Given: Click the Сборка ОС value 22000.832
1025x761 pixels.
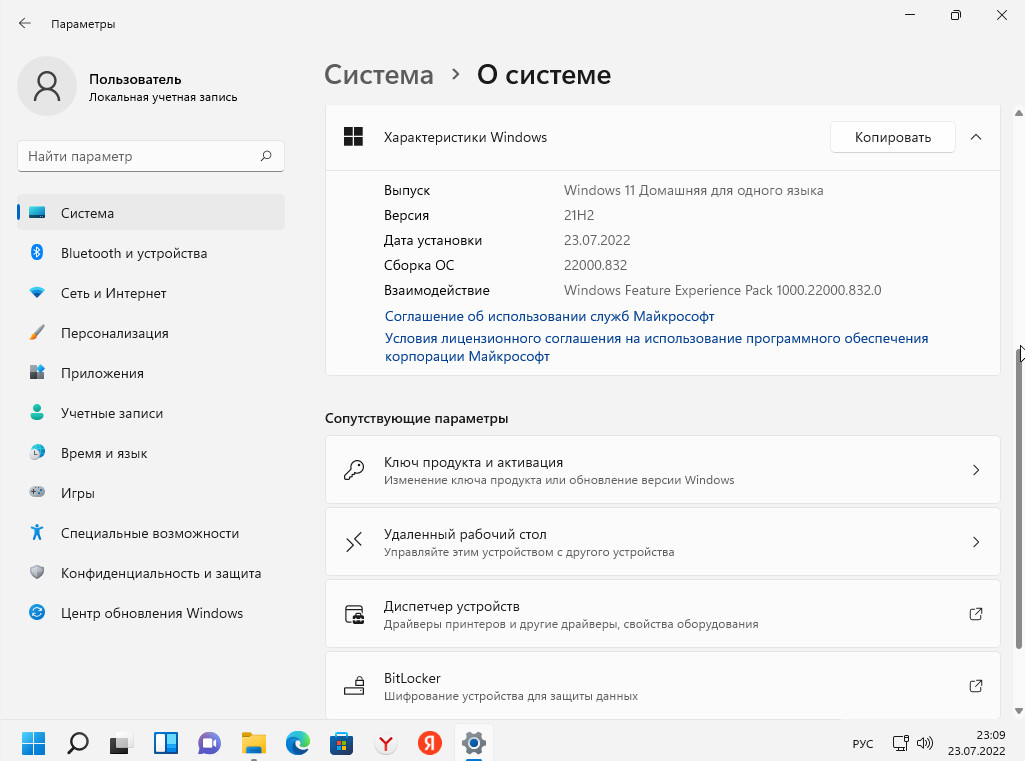Looking at the screenshot, I should pyautogui.click(x=596, y=265).
